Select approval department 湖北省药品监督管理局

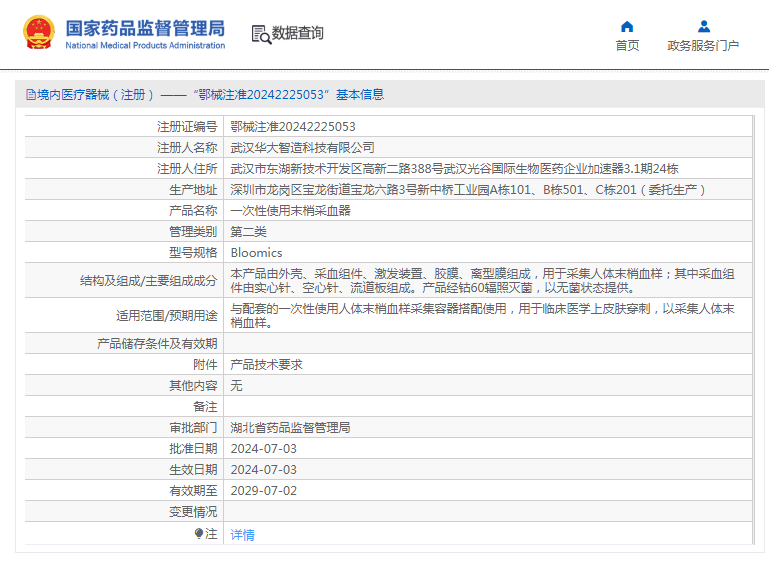pos(290,428)
